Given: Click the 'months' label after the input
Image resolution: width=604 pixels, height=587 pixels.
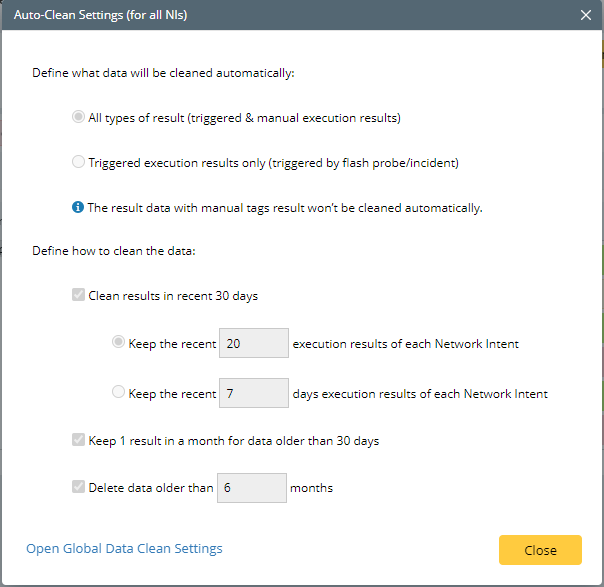Looking at the screenshot, I should 311,488.
